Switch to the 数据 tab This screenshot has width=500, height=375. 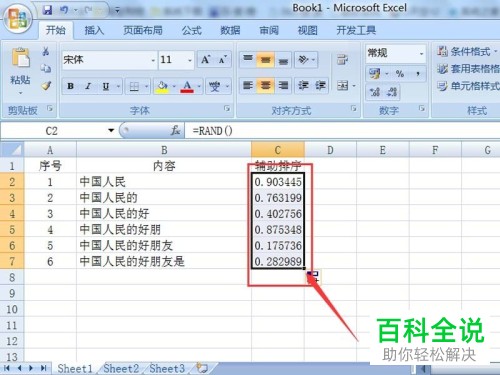pos(230,30)
